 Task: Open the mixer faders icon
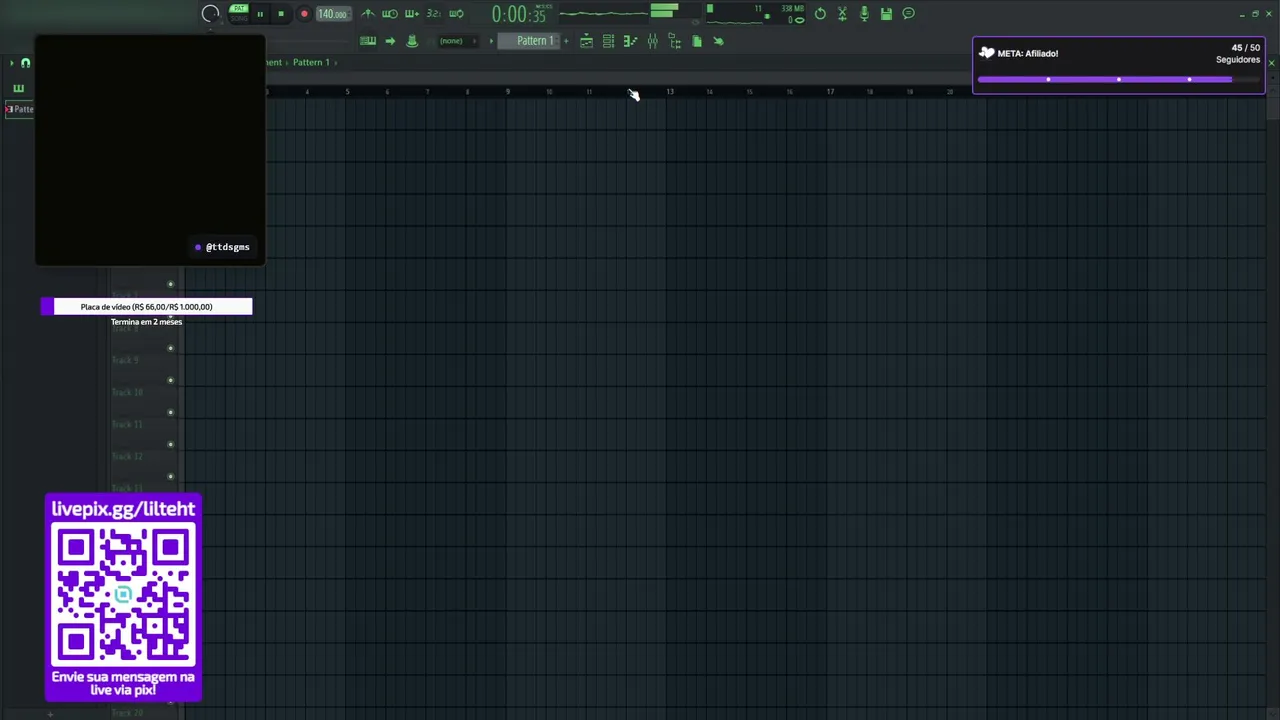click(652, 41)
